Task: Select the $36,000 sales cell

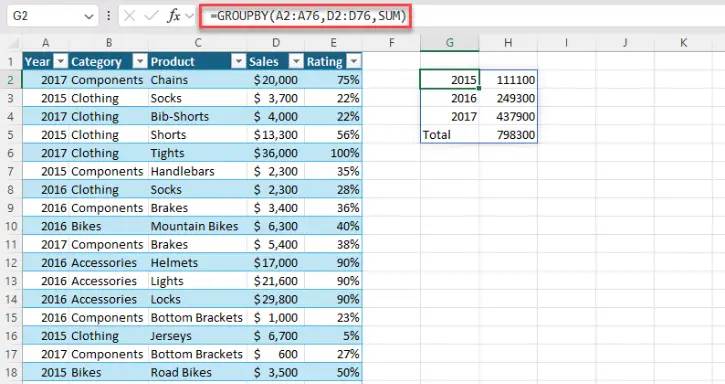Action: point(276,153)
